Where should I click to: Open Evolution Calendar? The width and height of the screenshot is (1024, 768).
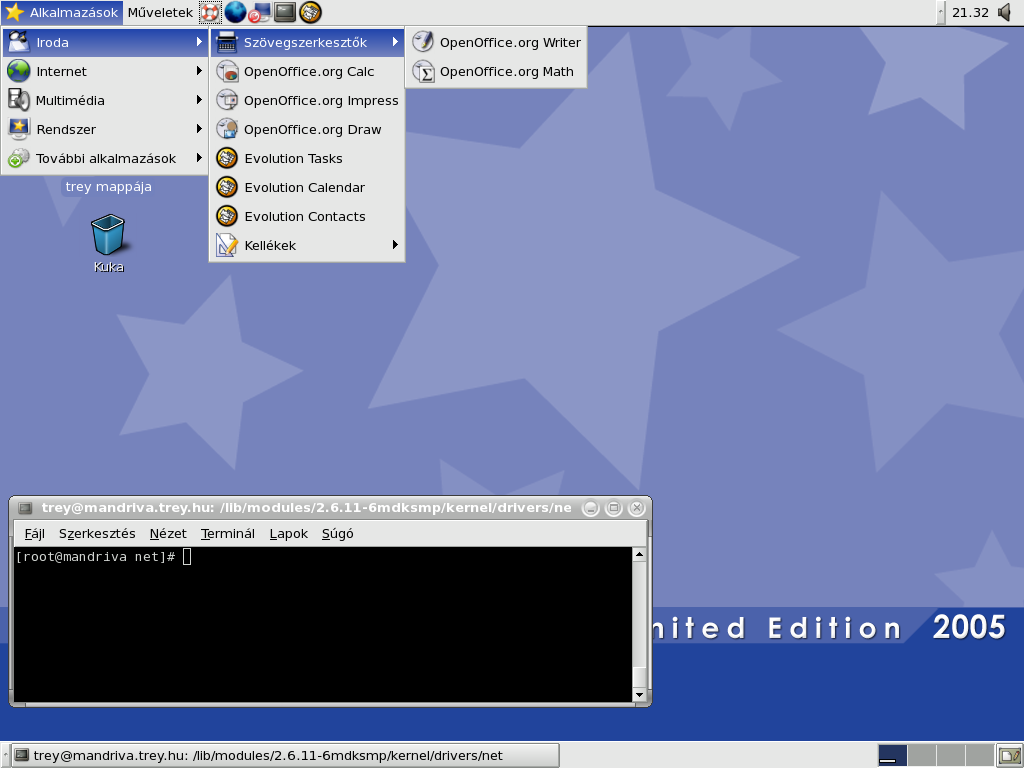pyautogui.click(x=307, y=187)
